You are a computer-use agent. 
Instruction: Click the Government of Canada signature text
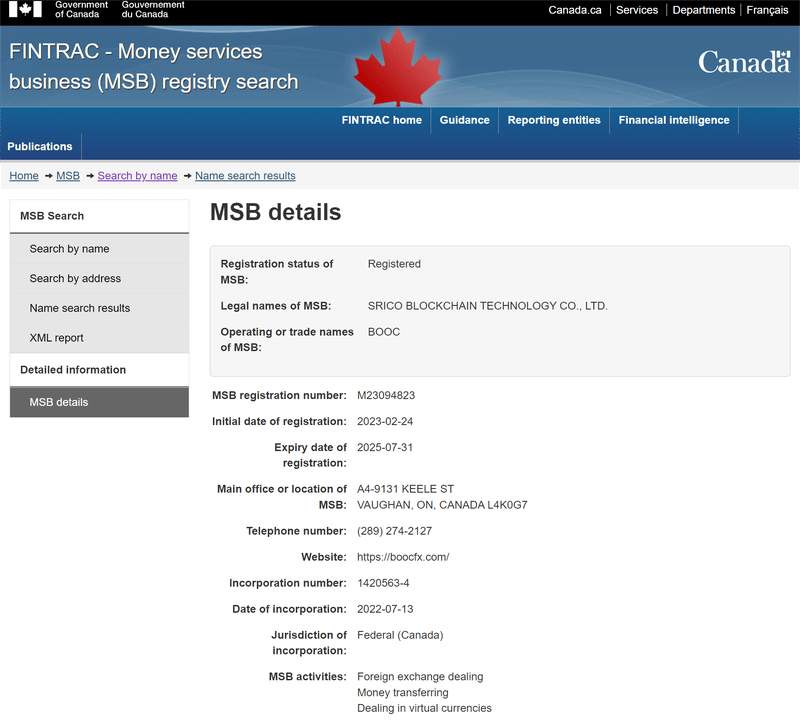tap(81, 9)
